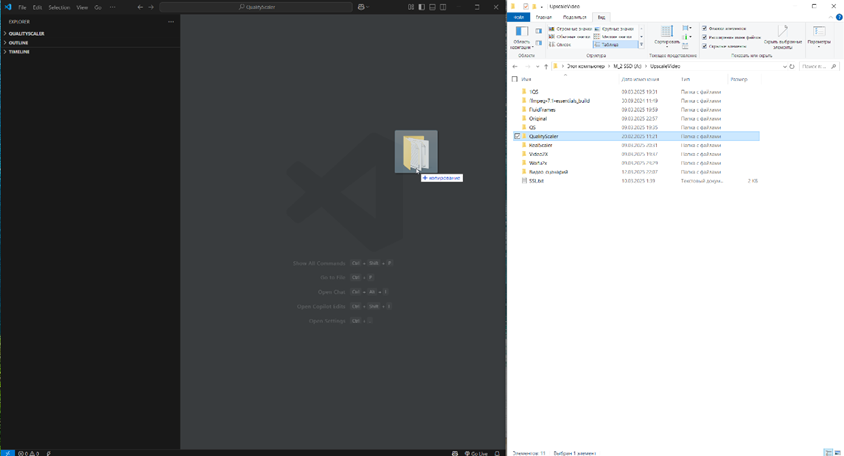Expand the QUALITYSCALER section in Explorer
The width and height of the screenshot is (844, 456).
90,33
